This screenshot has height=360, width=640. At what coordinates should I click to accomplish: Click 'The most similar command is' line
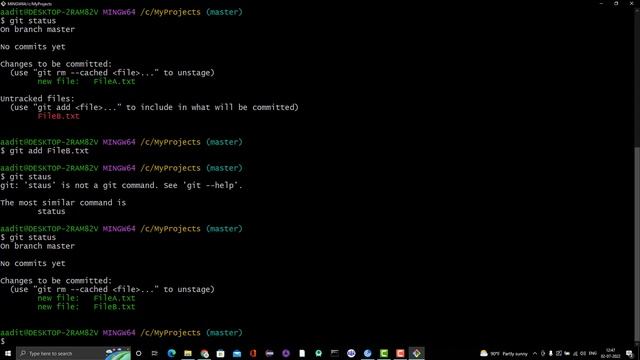tap(63, 202)
